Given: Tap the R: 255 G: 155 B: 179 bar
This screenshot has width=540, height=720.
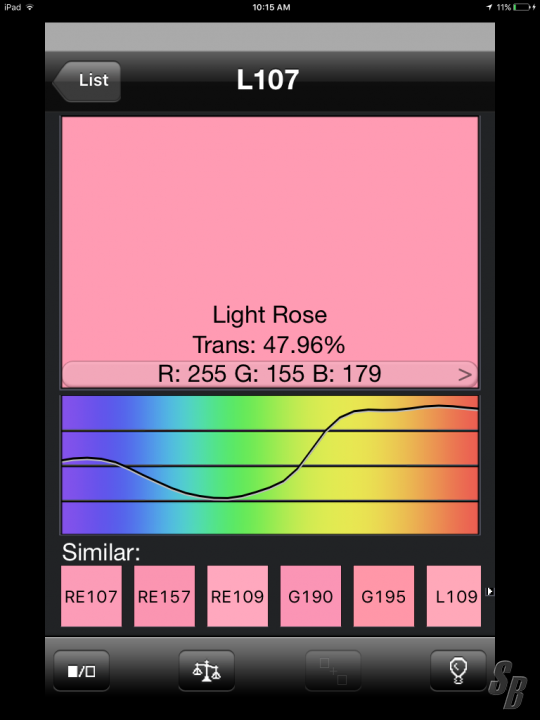Looking at the screenshot, I should click(270, 374).
